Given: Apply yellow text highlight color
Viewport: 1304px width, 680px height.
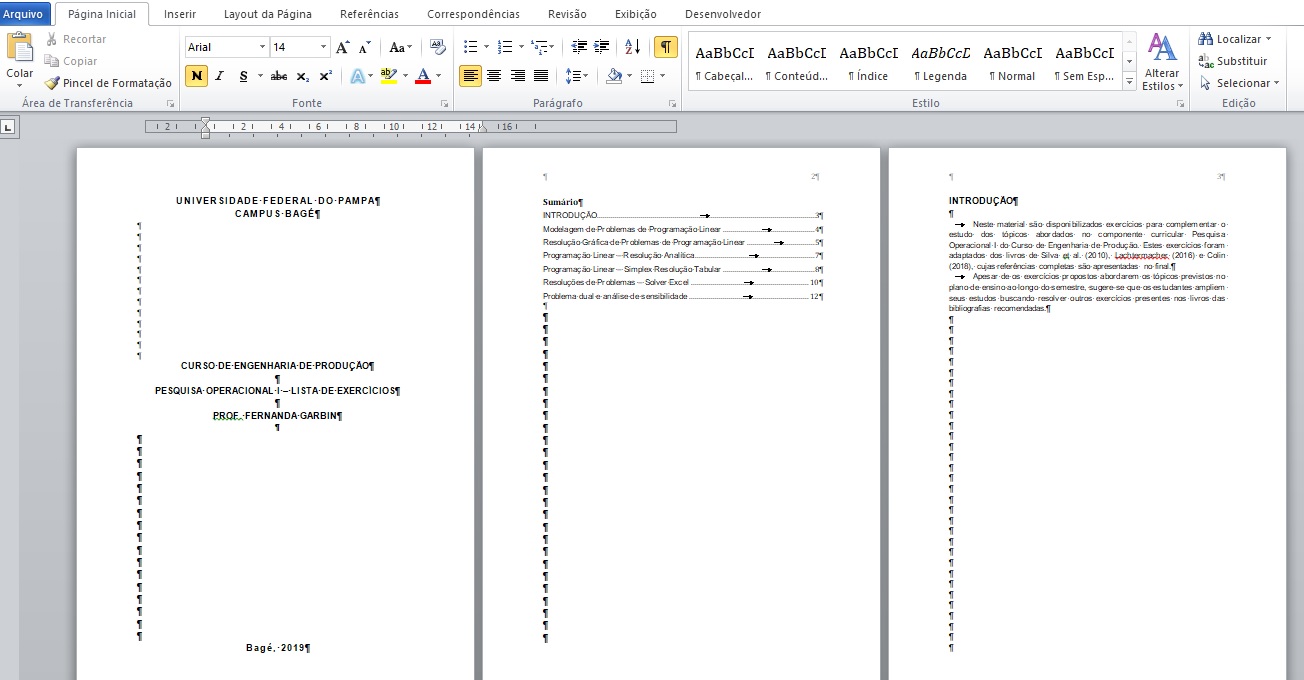Looking at the screenshot, I should (389, 76).
